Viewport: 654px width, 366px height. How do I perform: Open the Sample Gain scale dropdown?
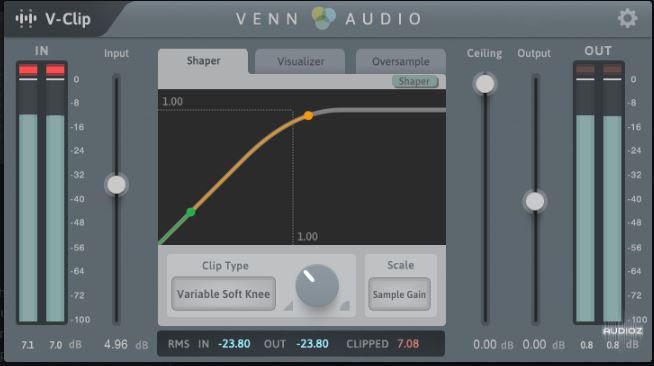click(x=400, y=294)
